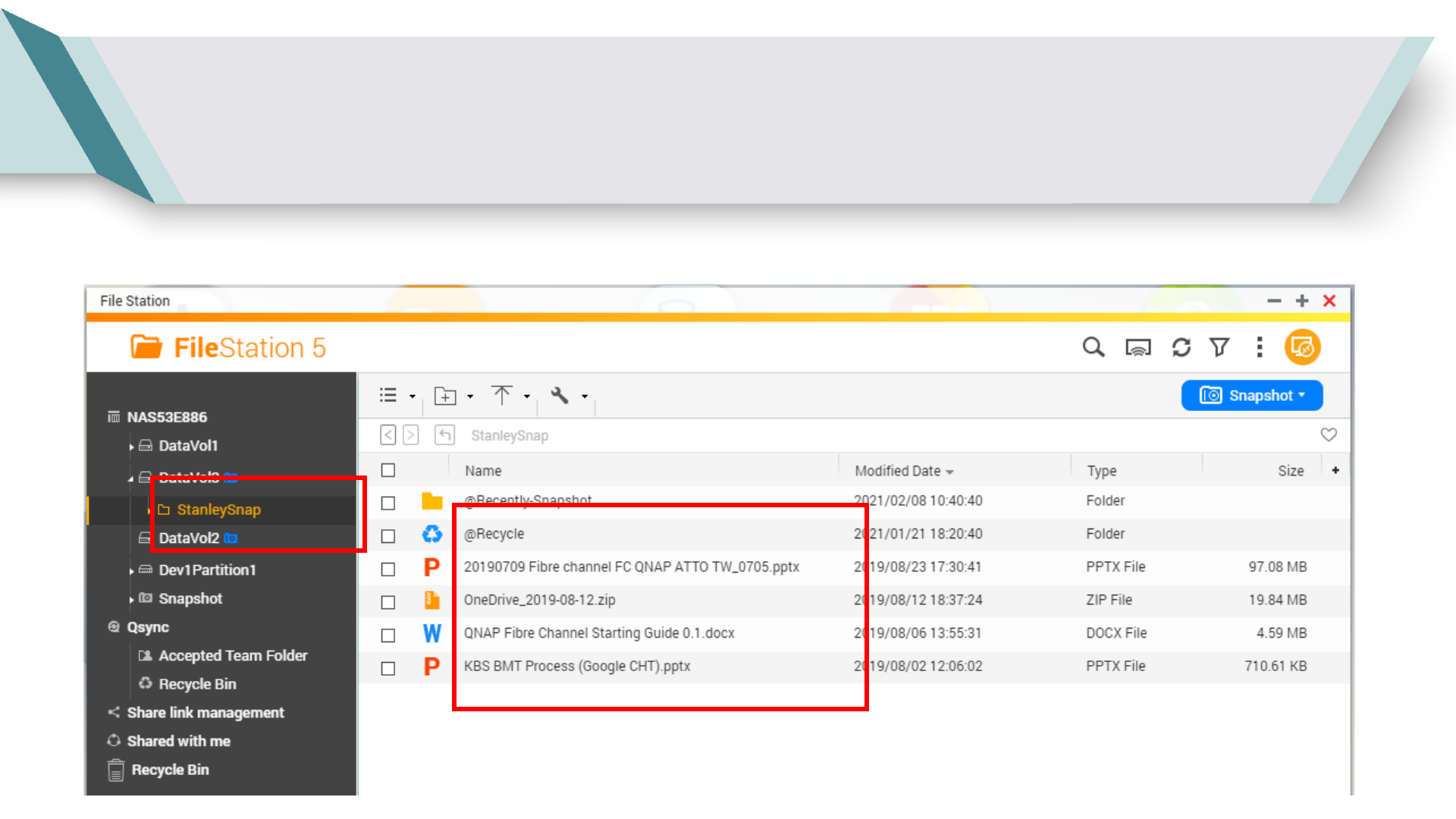Click the yellow folder icon of @Recently-Snapshot
The height and width of the screenshot is (819, 1456).
coord(432,501)
